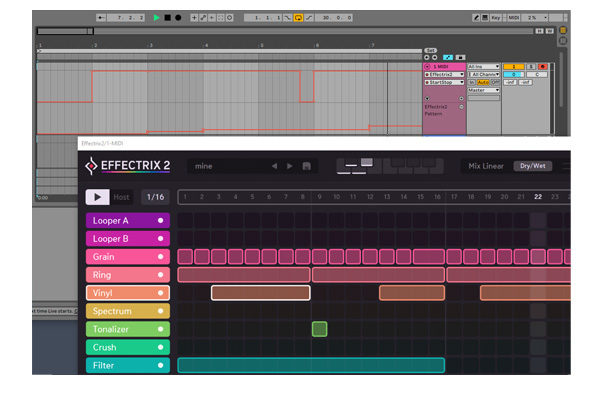The width and height of the screenshot is (600, 400).
Task: Click the Tonalizer green step block
Action: click(x=319, y=329)
